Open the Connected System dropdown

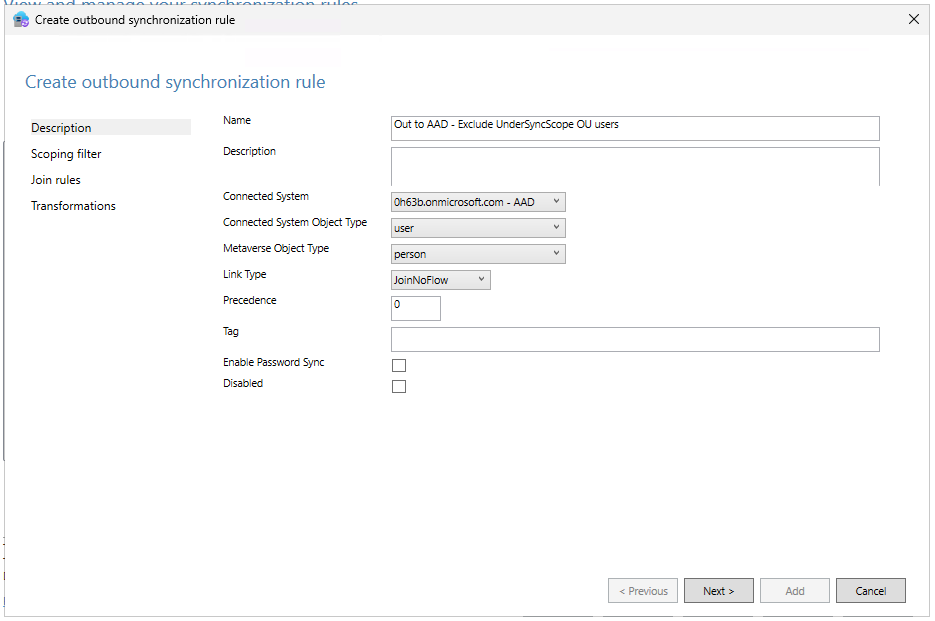click(477, 201)
